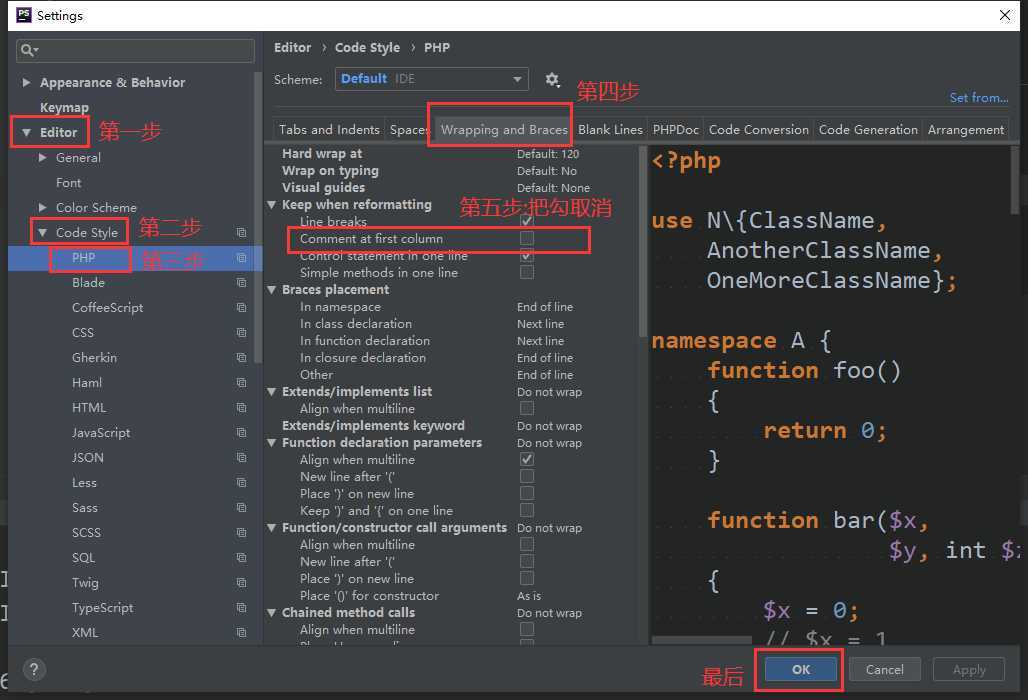Viewport: 1028px width, 700px height.
Task: Click the Hard wrap at value 'Default: 120'
Action: pyautogui.click(x=548, y=154)
